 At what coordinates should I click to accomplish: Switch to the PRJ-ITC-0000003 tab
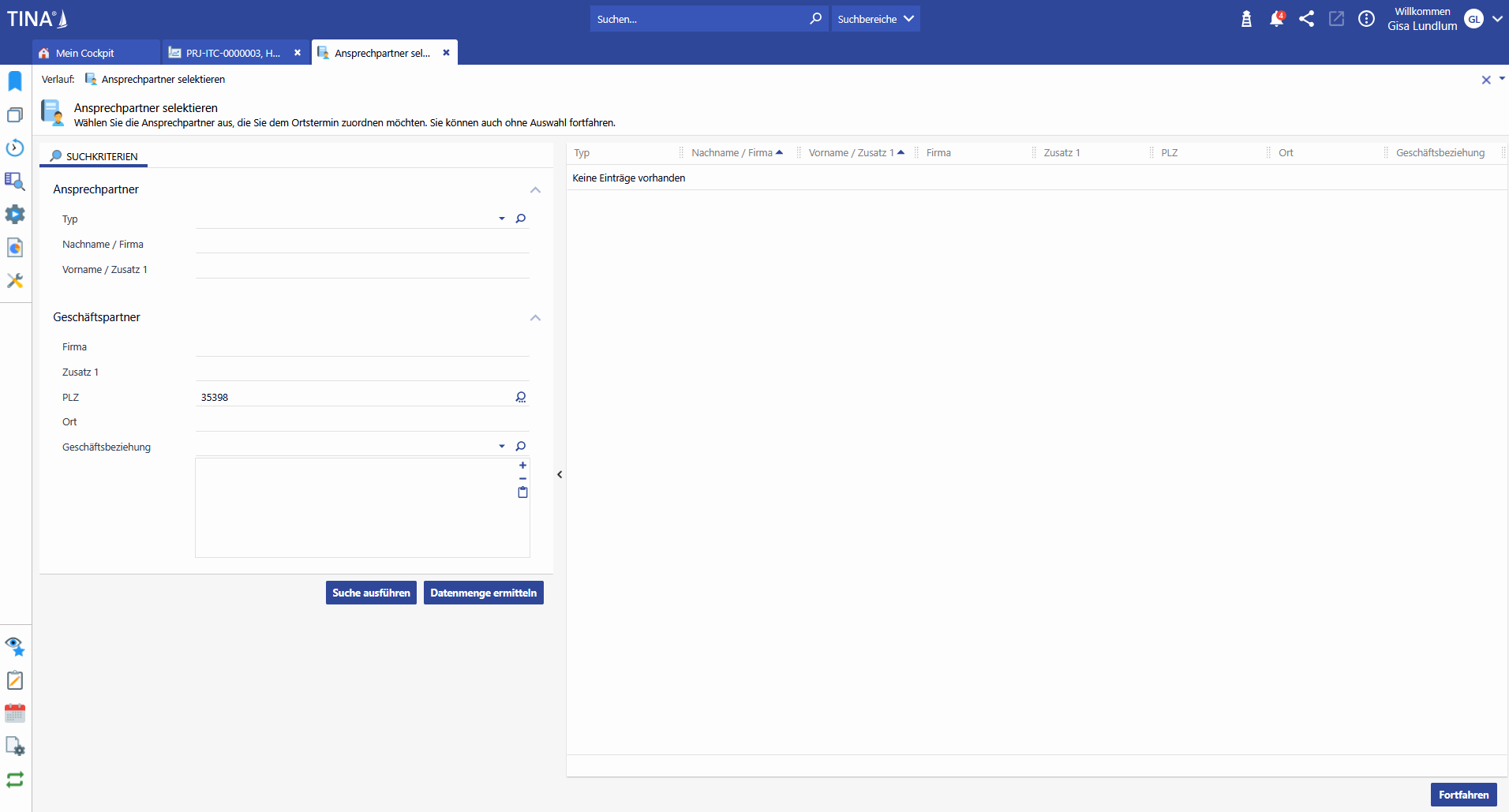tap(233, 53)
